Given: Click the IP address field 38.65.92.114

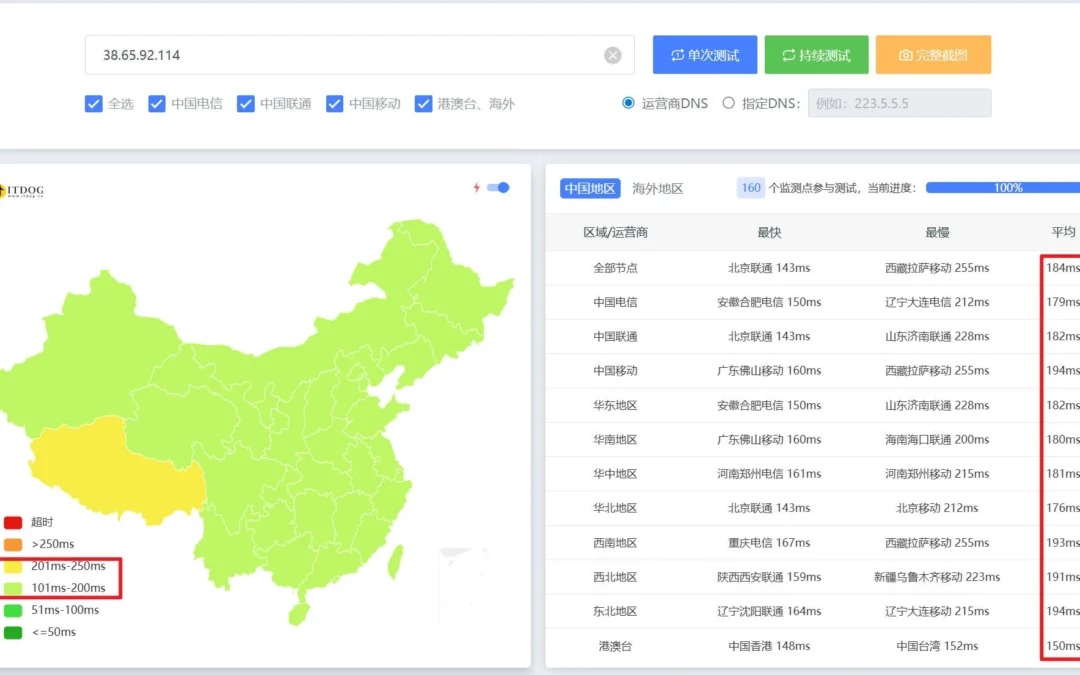Looking at the screenshot, I should click(x=360, y=55).
